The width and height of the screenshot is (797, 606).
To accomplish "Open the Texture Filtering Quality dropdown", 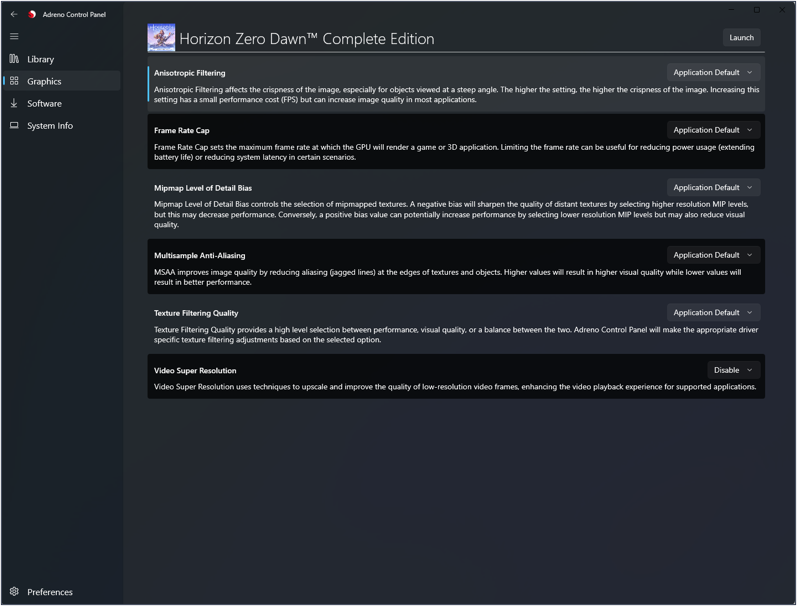I will [x=713, y=313].
